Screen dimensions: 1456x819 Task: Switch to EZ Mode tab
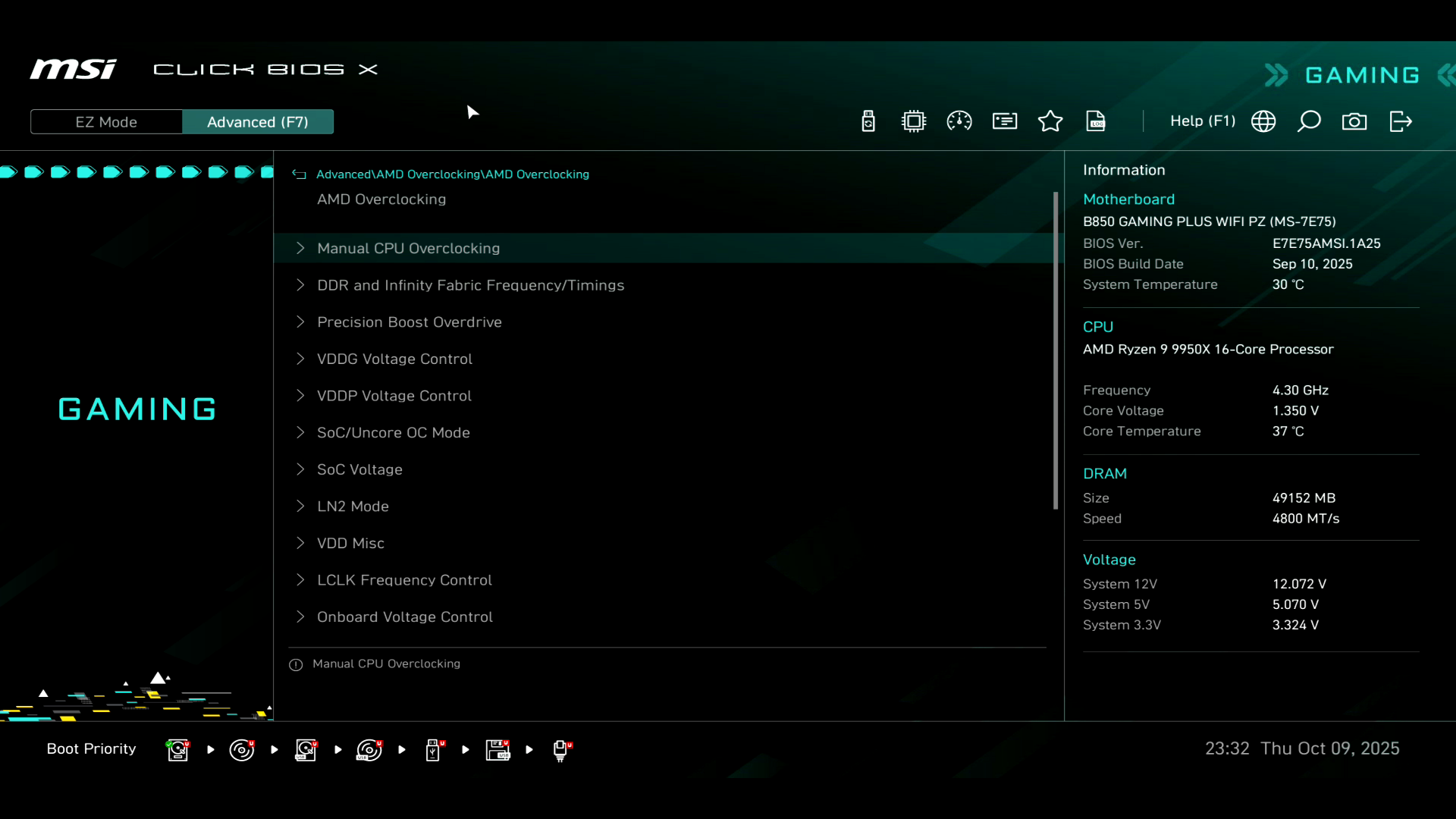(x=106, y=122)
